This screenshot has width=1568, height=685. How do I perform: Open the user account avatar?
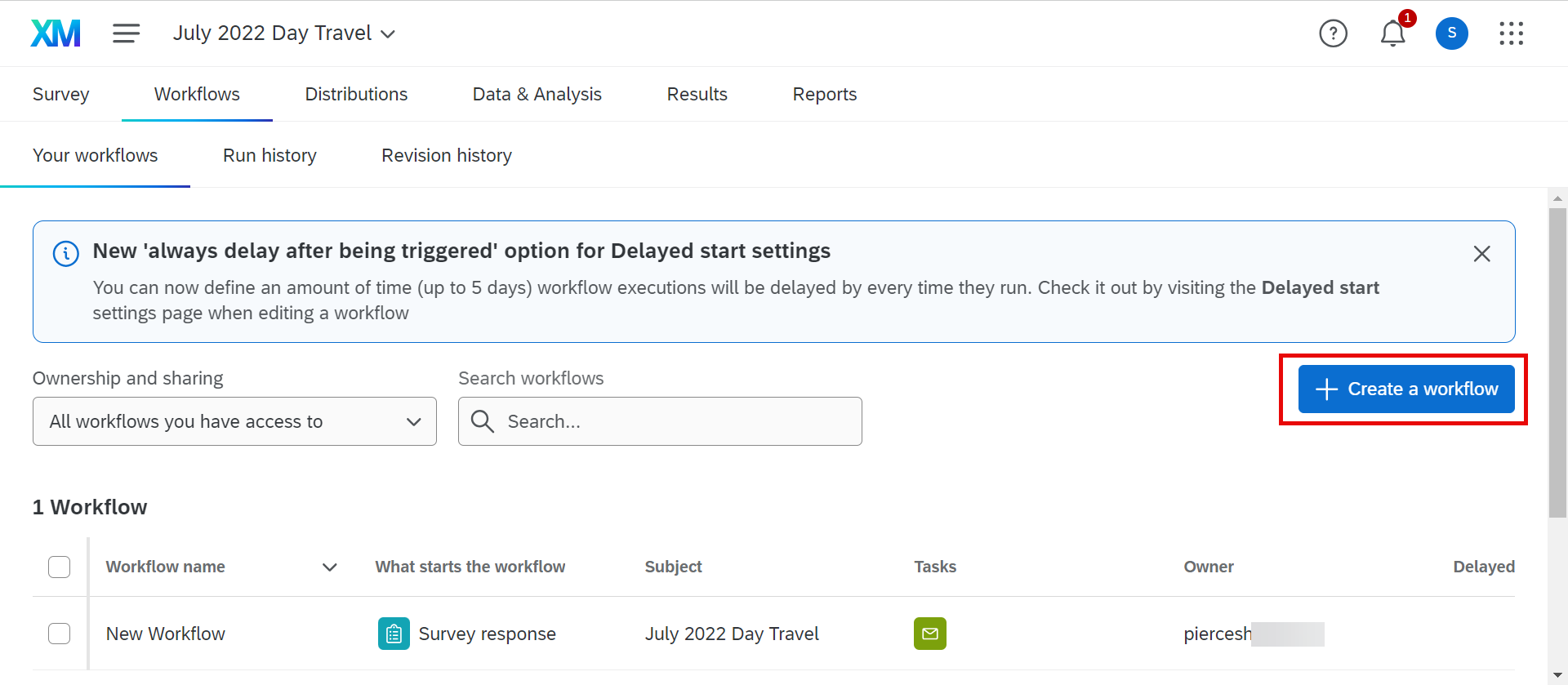(1451, 33)
